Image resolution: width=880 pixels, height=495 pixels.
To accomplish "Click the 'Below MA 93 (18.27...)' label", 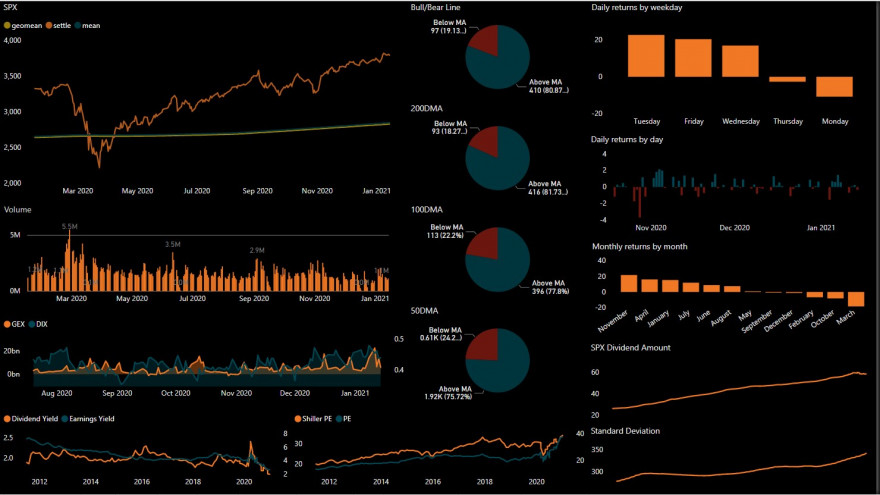I will coord(450,127).
